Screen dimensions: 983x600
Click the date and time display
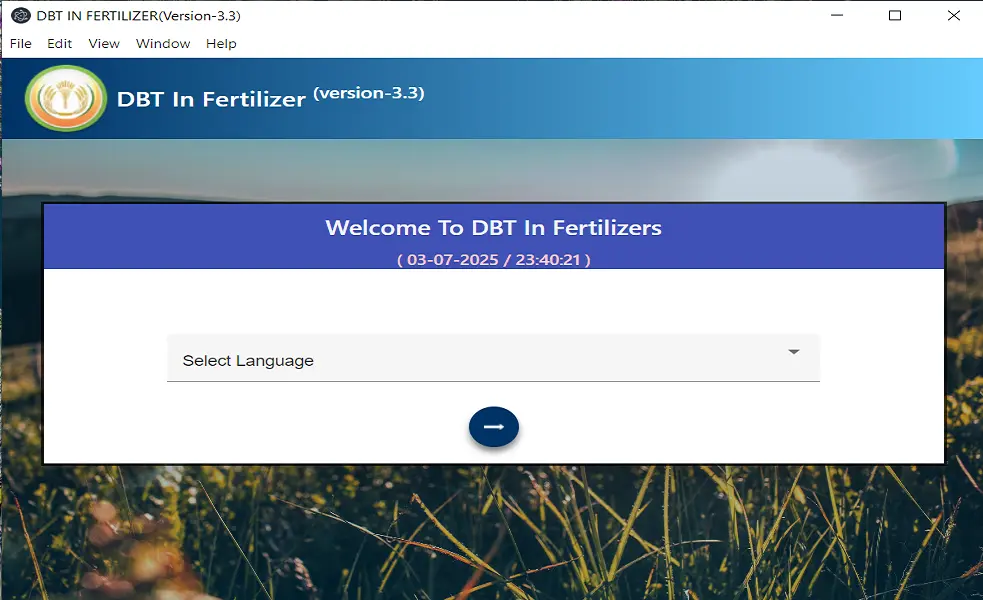[x=493, y=258]
